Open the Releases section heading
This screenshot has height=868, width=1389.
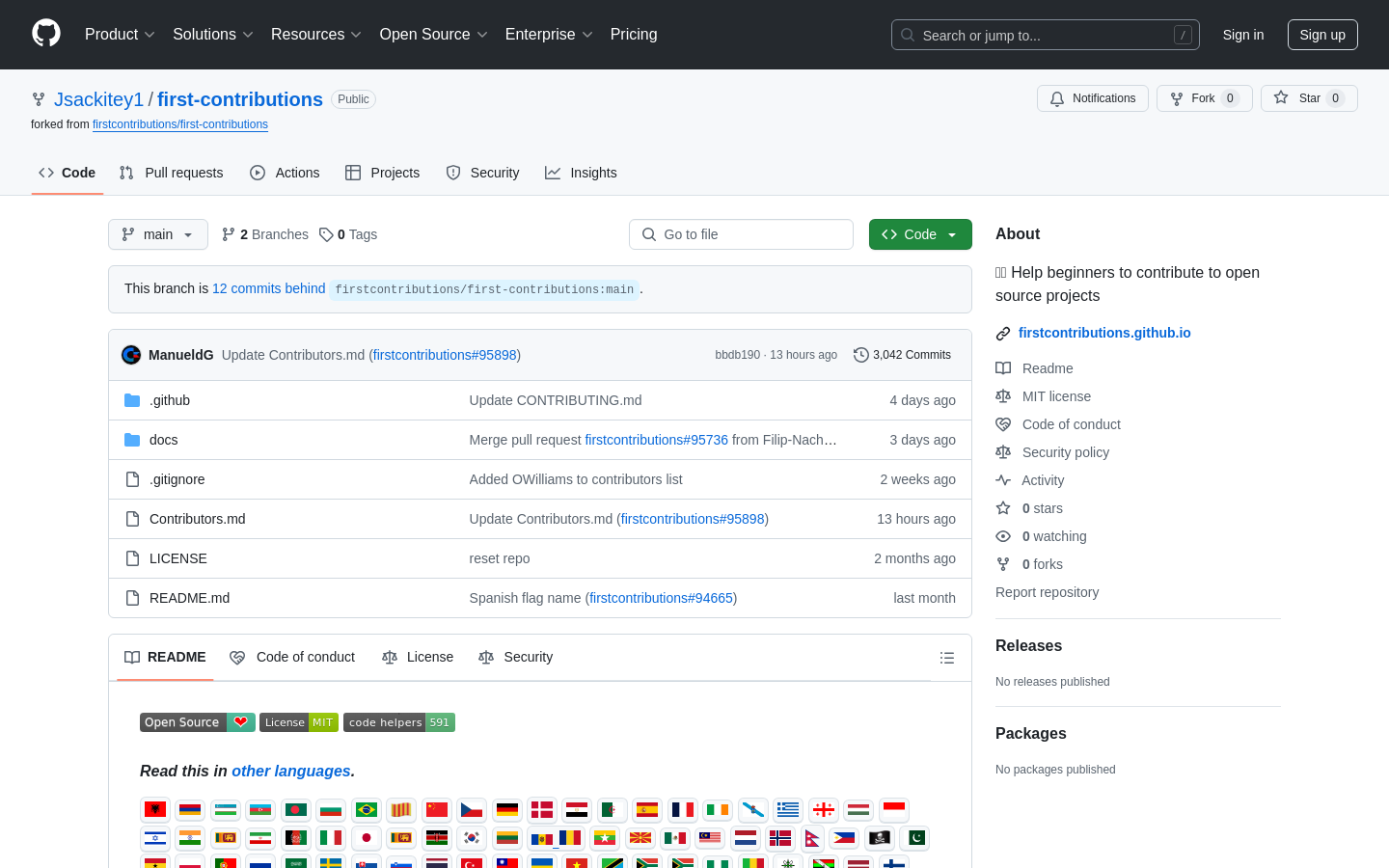(x=1028, y=646)
